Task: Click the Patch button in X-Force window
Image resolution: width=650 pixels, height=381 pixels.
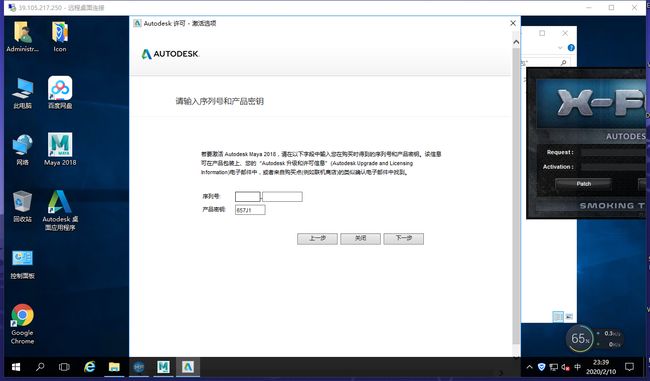Action: click(583, 184)
